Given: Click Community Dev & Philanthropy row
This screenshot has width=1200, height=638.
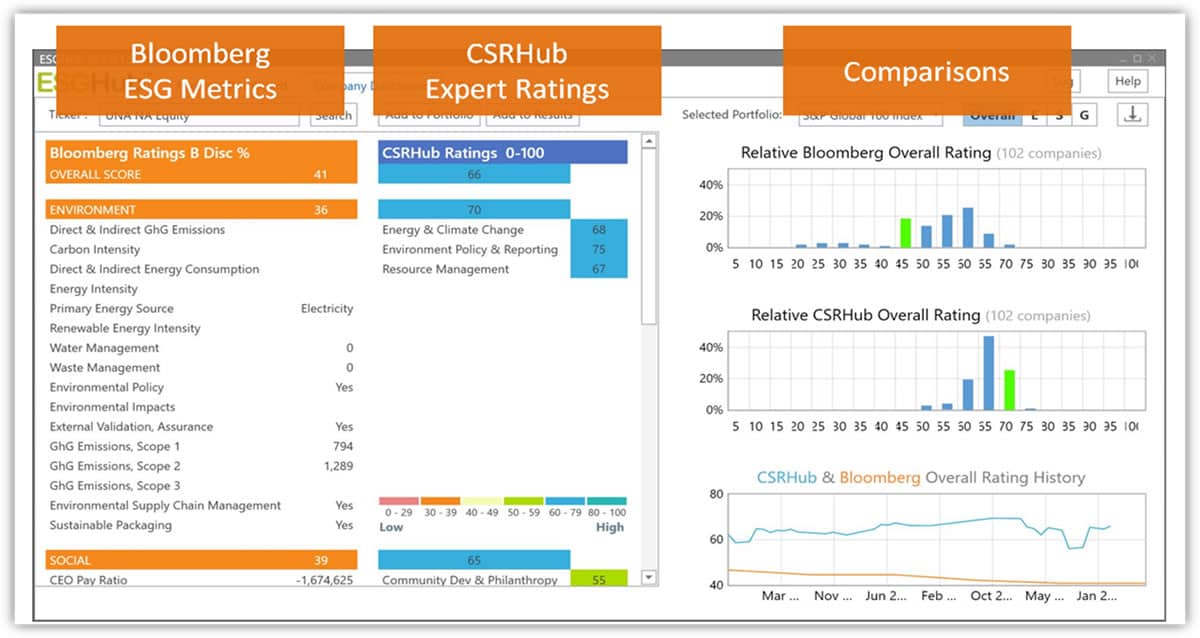Looking at the screenshot, I should [x=503, y=580].
